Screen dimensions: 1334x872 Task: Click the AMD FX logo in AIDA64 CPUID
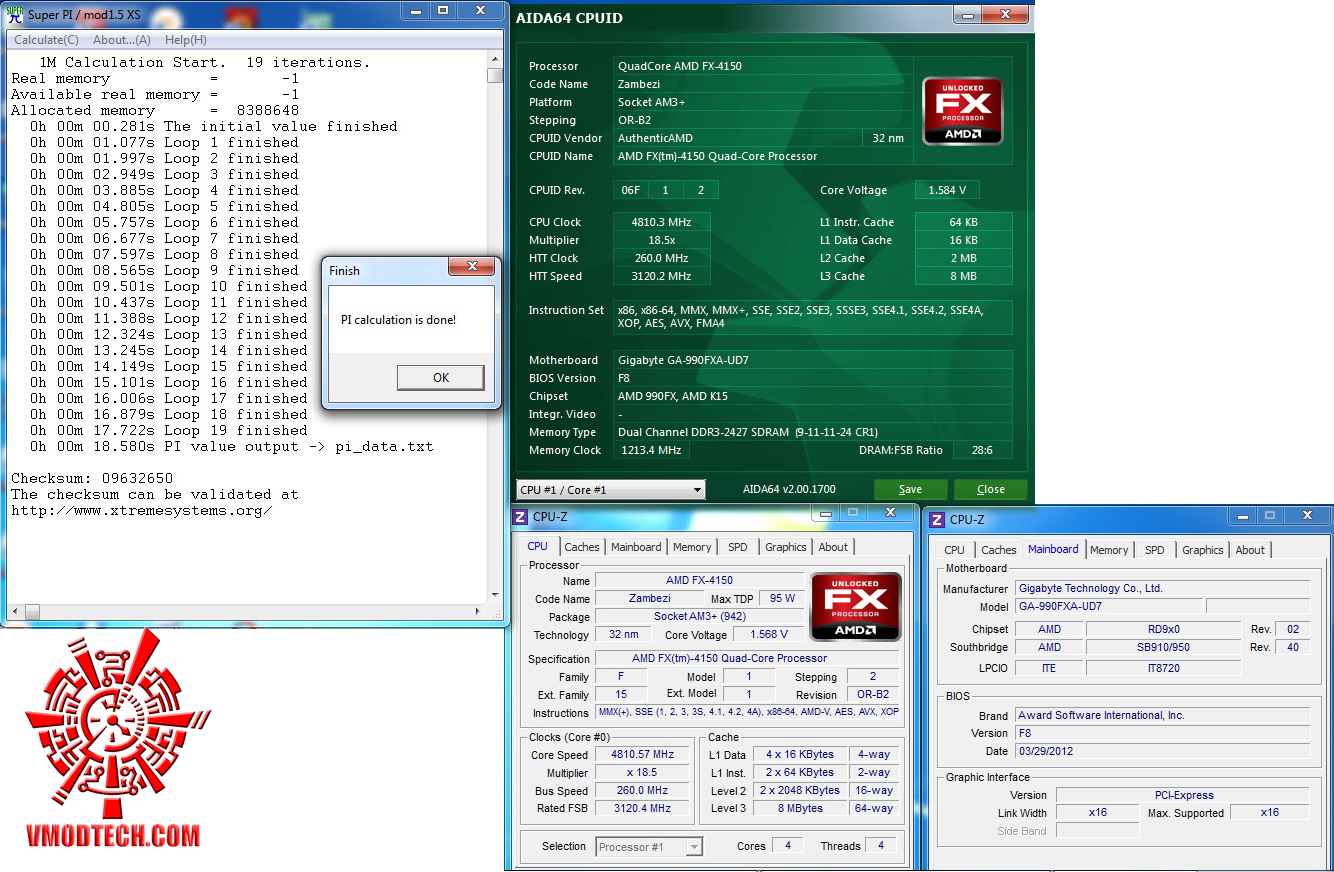point(962,110)
